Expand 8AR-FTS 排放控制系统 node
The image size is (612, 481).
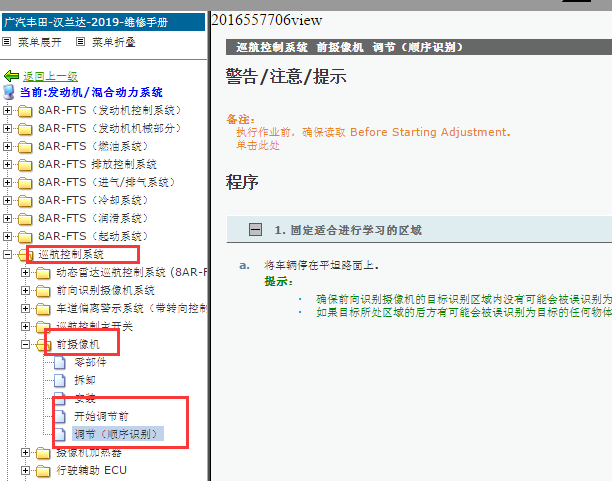7,164
